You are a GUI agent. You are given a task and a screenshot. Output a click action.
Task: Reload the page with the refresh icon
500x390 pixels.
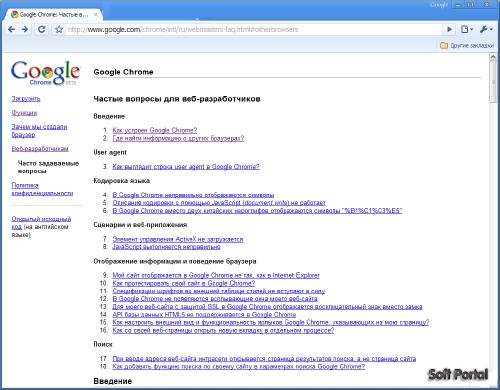(x=42, y=29)
